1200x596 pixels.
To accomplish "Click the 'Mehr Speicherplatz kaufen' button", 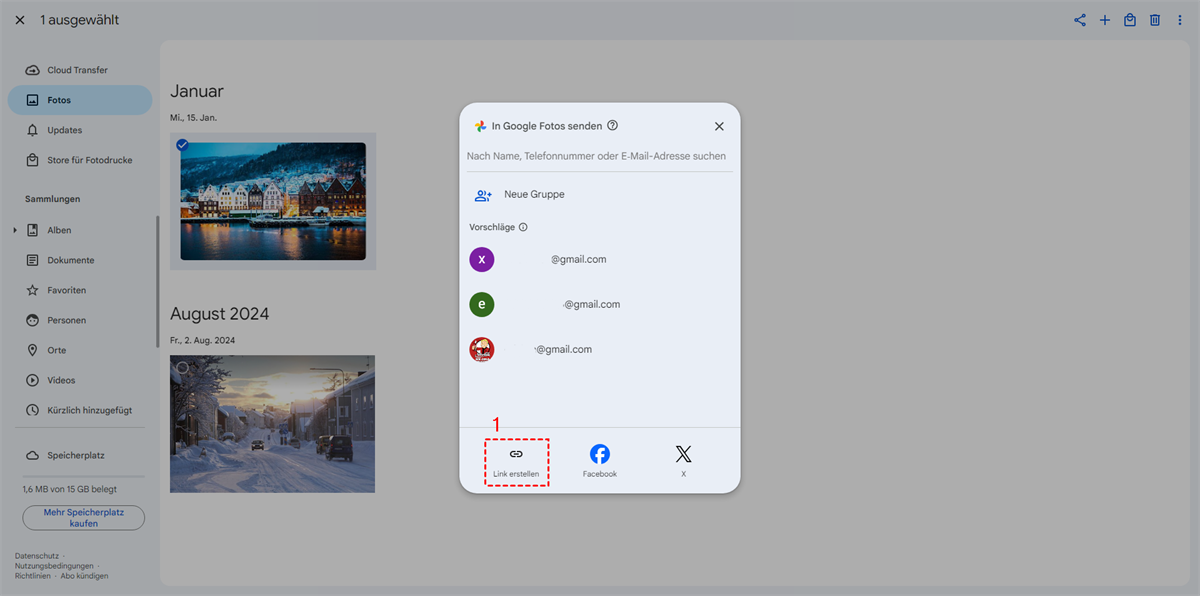I will 84,517.
